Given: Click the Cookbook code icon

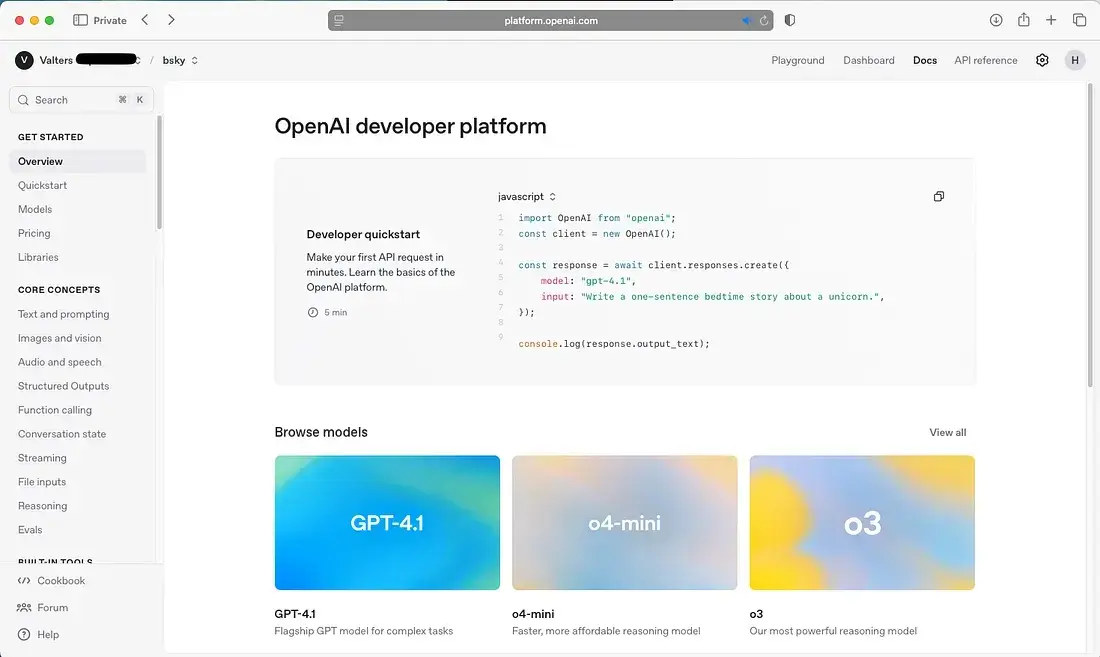Looking at the screenshot, I should [x=24, y=581].
